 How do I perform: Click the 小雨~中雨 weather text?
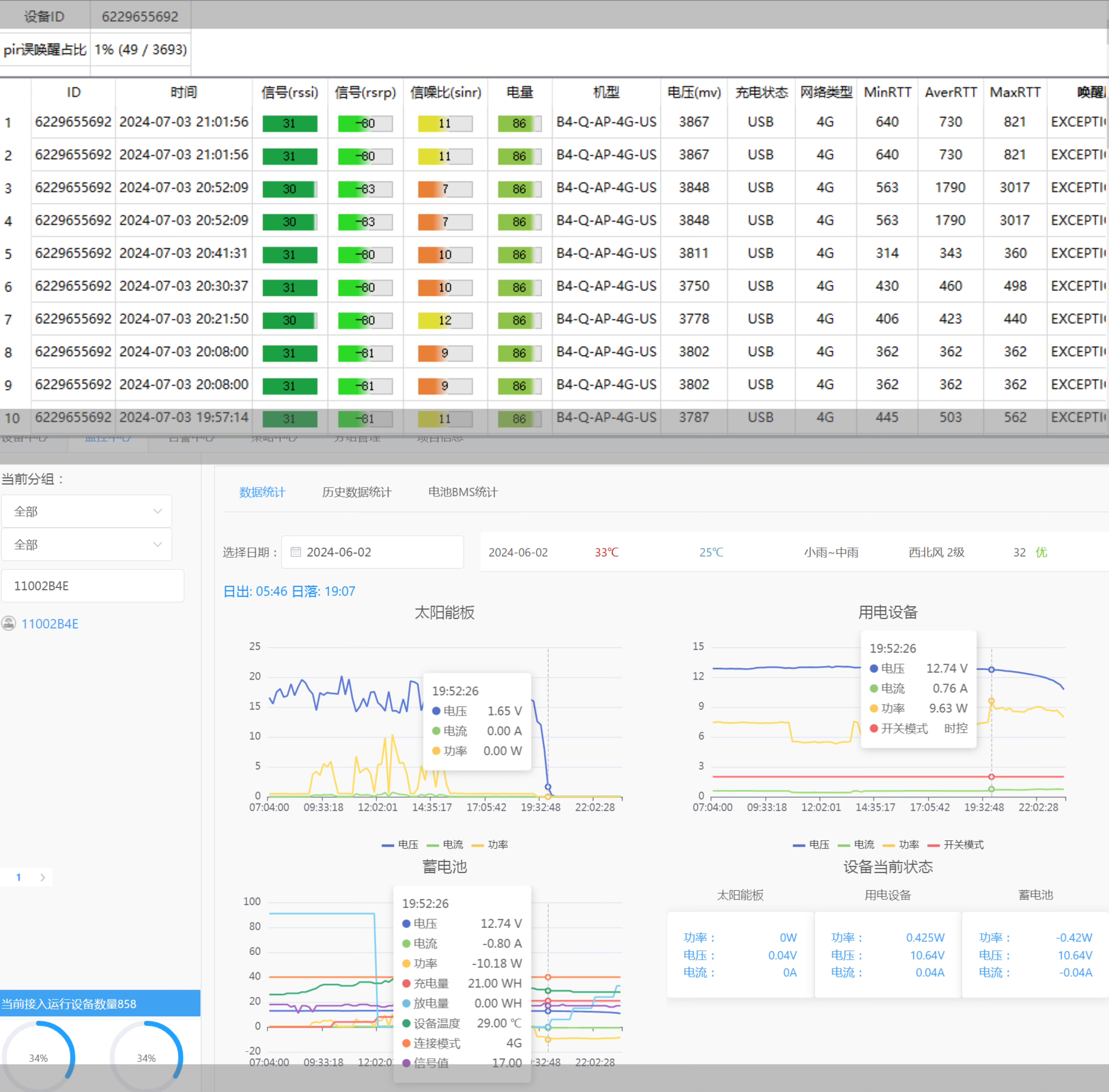831,552
